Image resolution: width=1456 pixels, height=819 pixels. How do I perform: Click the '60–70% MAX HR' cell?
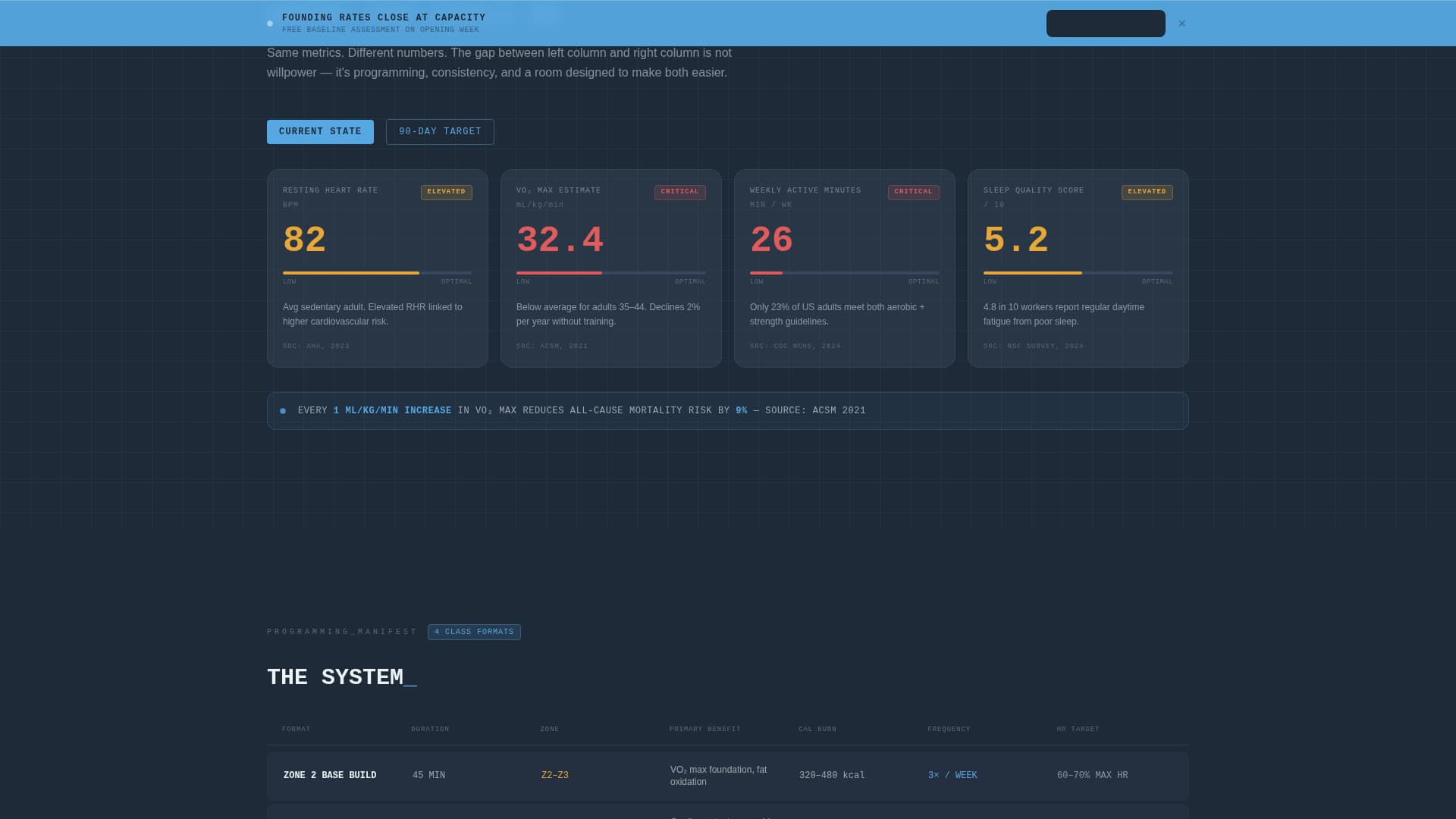pos(1093,776)
